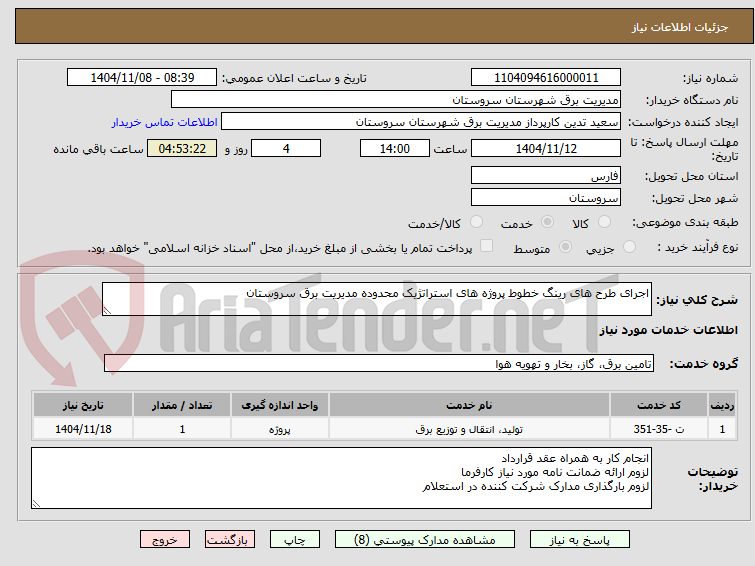The image size is (755, 566).
Task: Click the بازگشت back button
Action: pyautogui.click(x=230, y=540)
